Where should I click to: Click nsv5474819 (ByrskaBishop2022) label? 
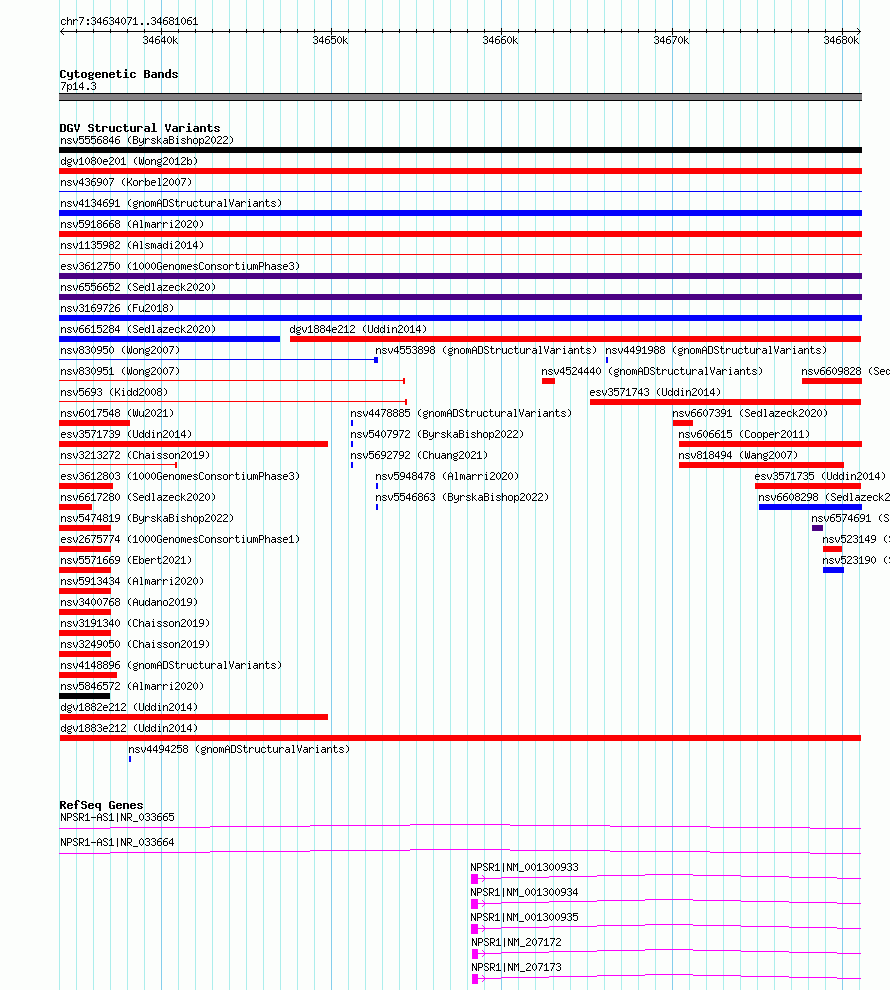[x=146, y=518]
